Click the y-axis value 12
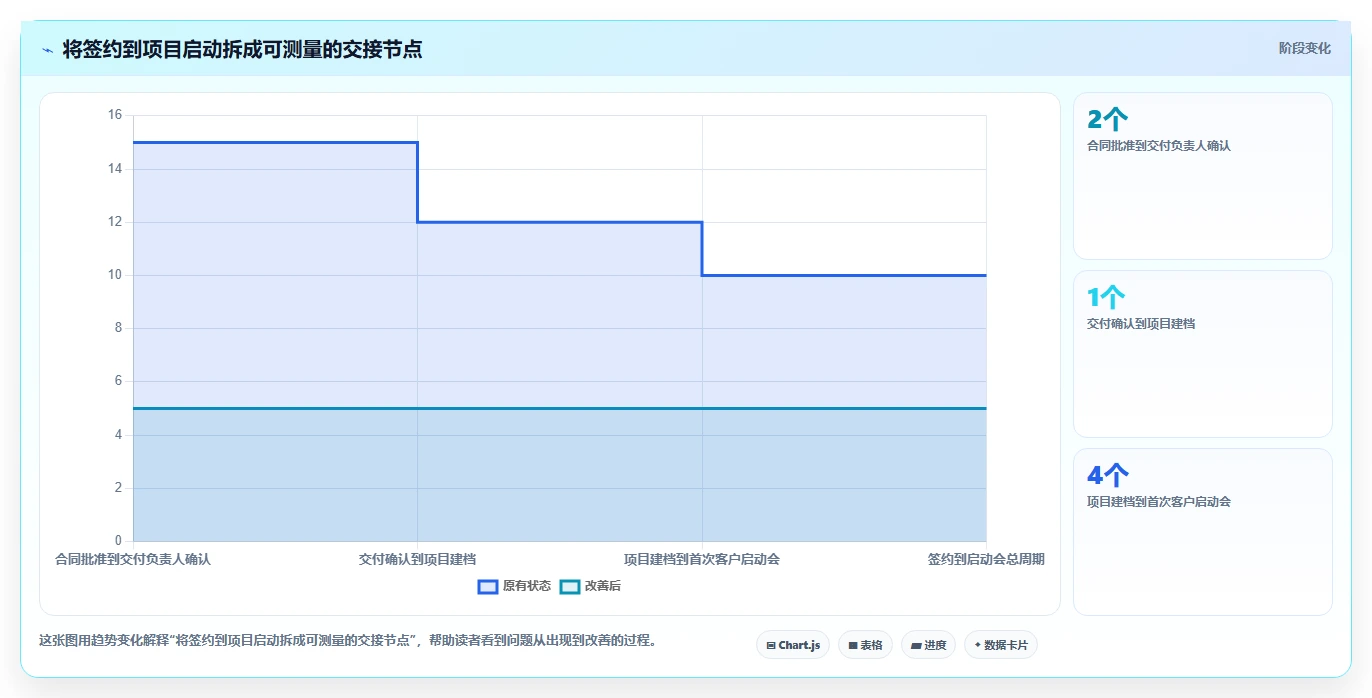The image size is (1372, 698). click(115, 222)
